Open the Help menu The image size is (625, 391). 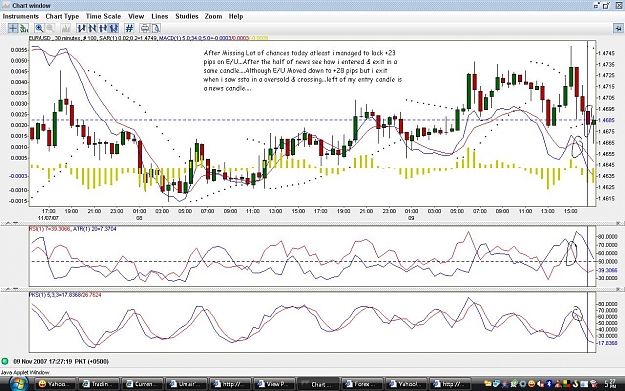[x=236, y=16]
